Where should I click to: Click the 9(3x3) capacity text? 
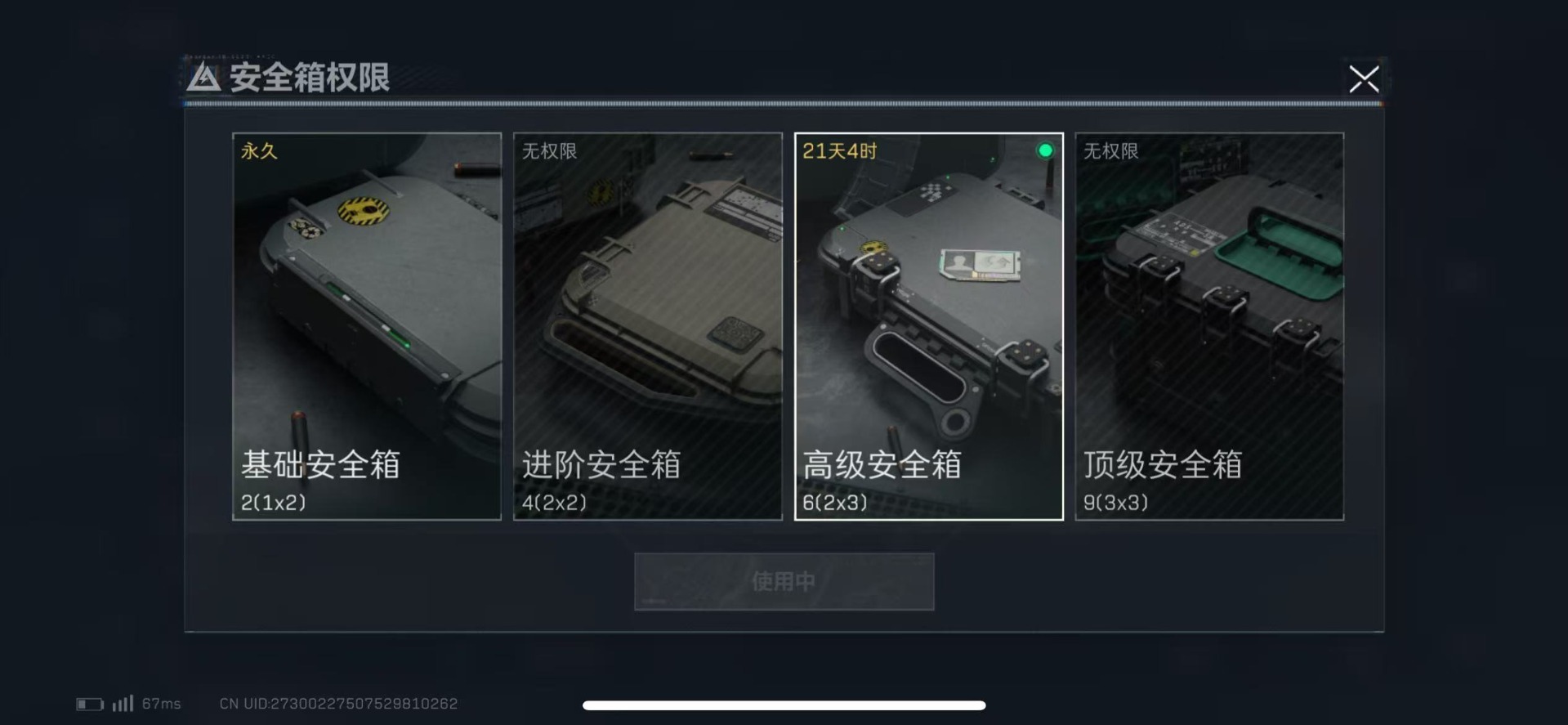click(x=1115, y=503)
